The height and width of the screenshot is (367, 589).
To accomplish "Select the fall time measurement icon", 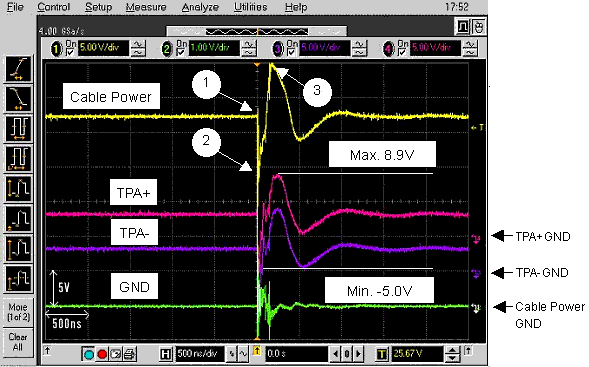I will click(19, 98).
